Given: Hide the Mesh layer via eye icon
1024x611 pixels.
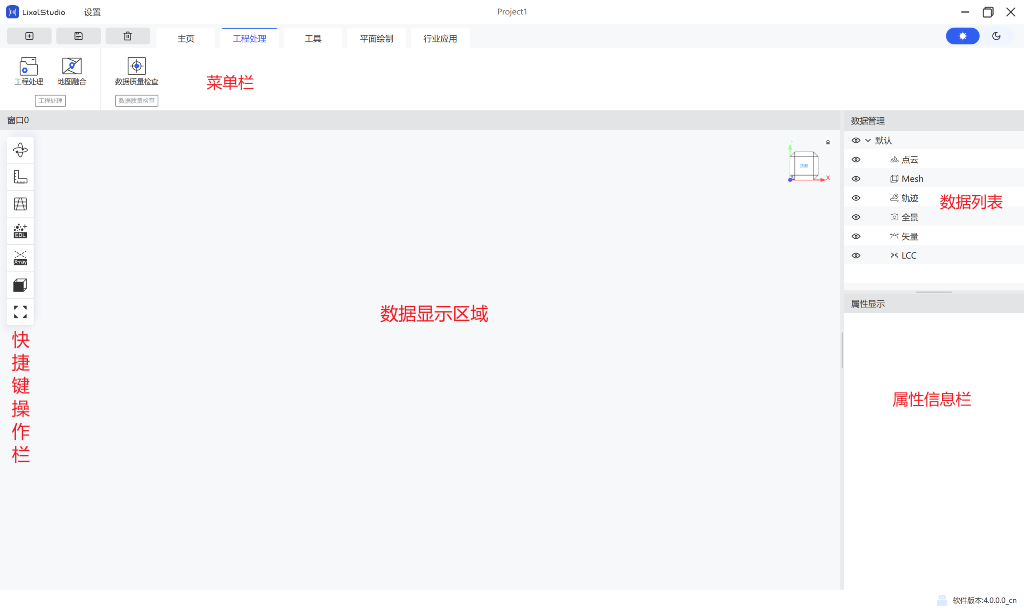Looking at the screenshot, I should 856,179.
